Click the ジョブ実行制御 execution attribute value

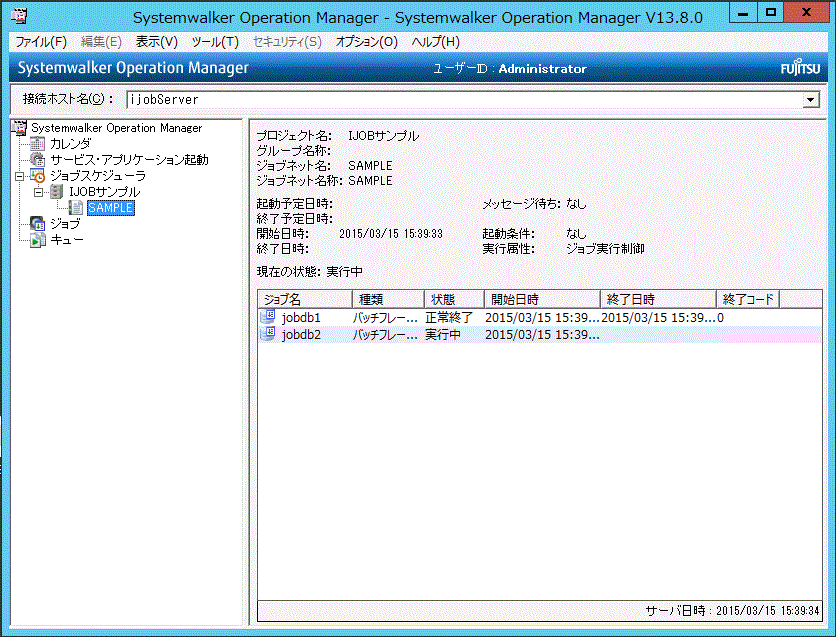[605, 248]
